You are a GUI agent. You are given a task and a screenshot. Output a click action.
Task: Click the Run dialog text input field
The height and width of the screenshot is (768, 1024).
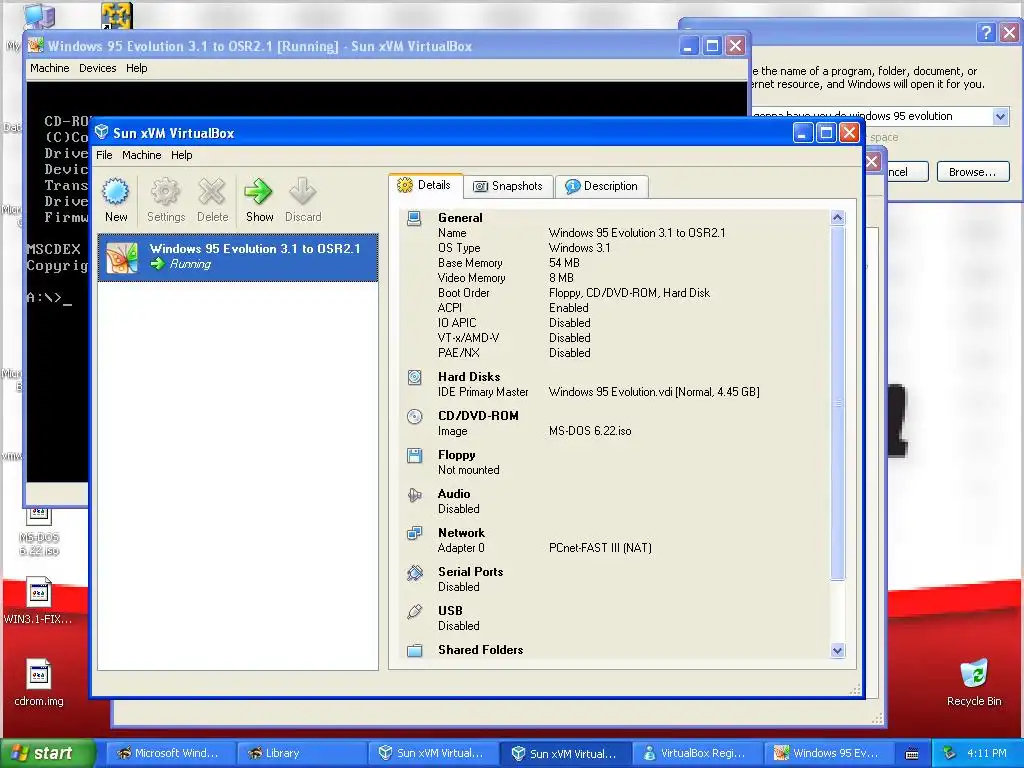click(x=872, y=116)
